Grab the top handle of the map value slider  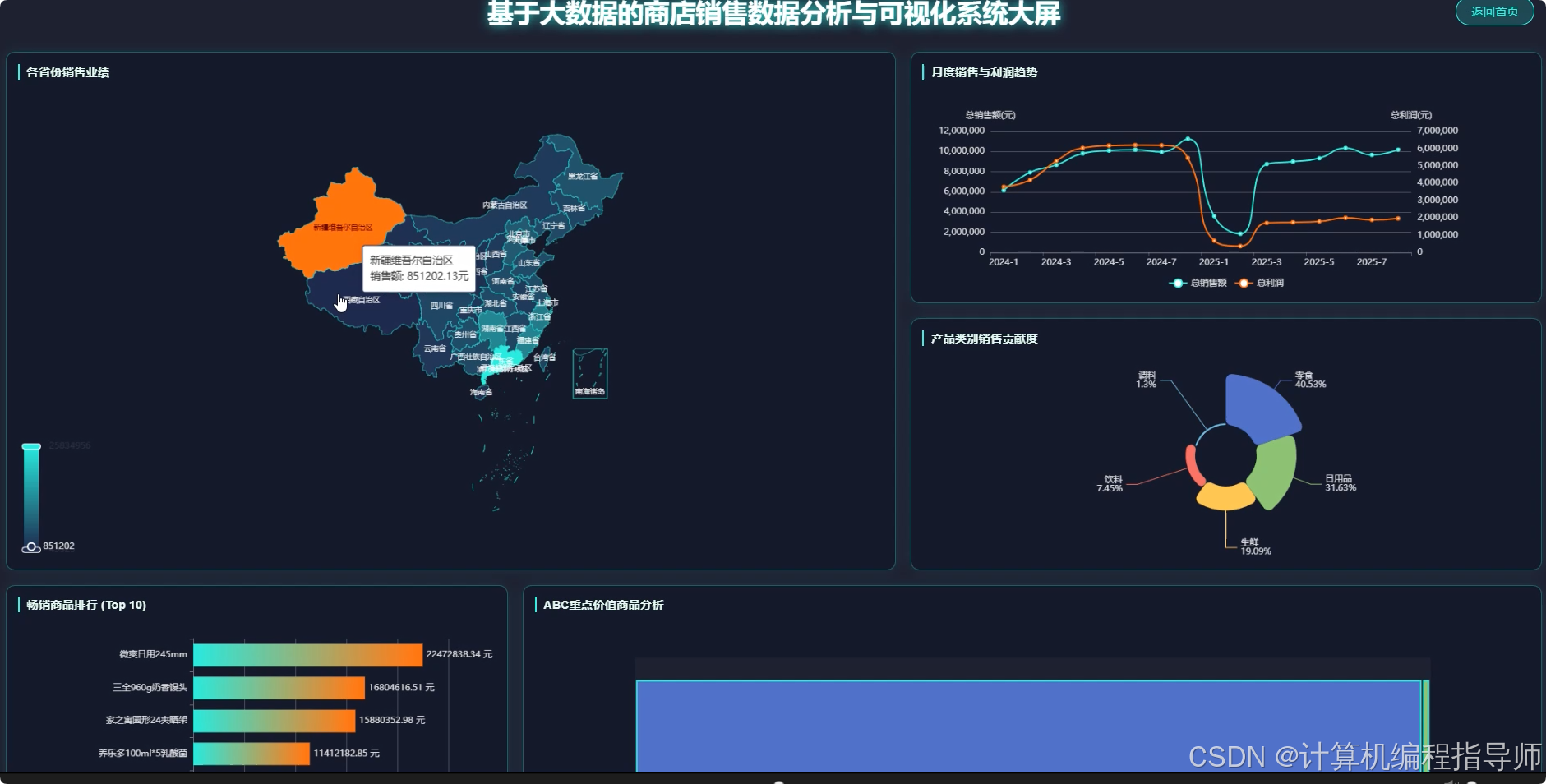click(31, 446)
